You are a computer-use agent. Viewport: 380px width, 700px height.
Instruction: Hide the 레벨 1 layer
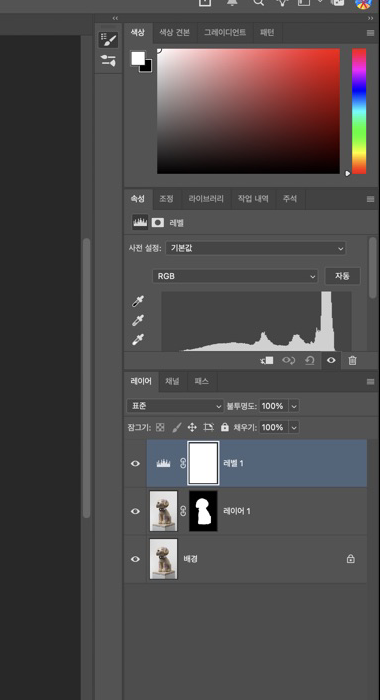coord(135,463)
